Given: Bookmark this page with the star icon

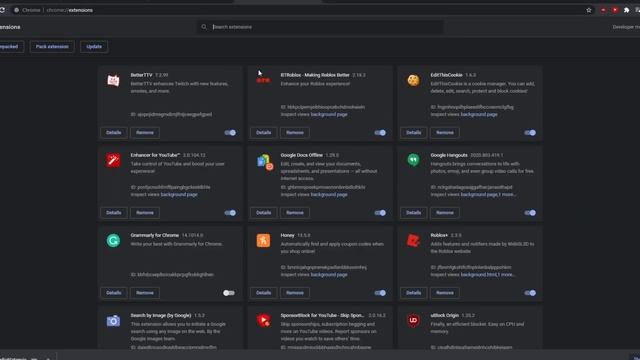Looking at the screenshot, I should (x=589, y=10).
